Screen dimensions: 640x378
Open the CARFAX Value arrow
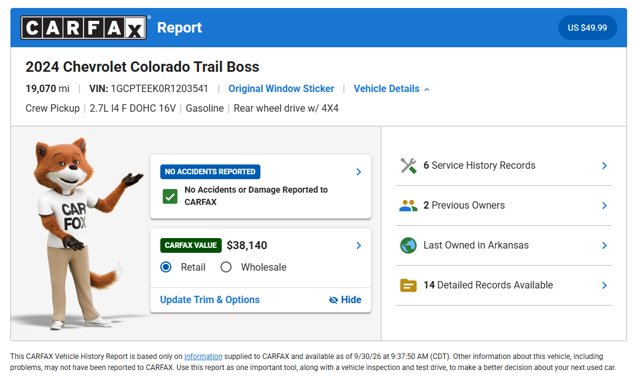(x=358, y=245)
